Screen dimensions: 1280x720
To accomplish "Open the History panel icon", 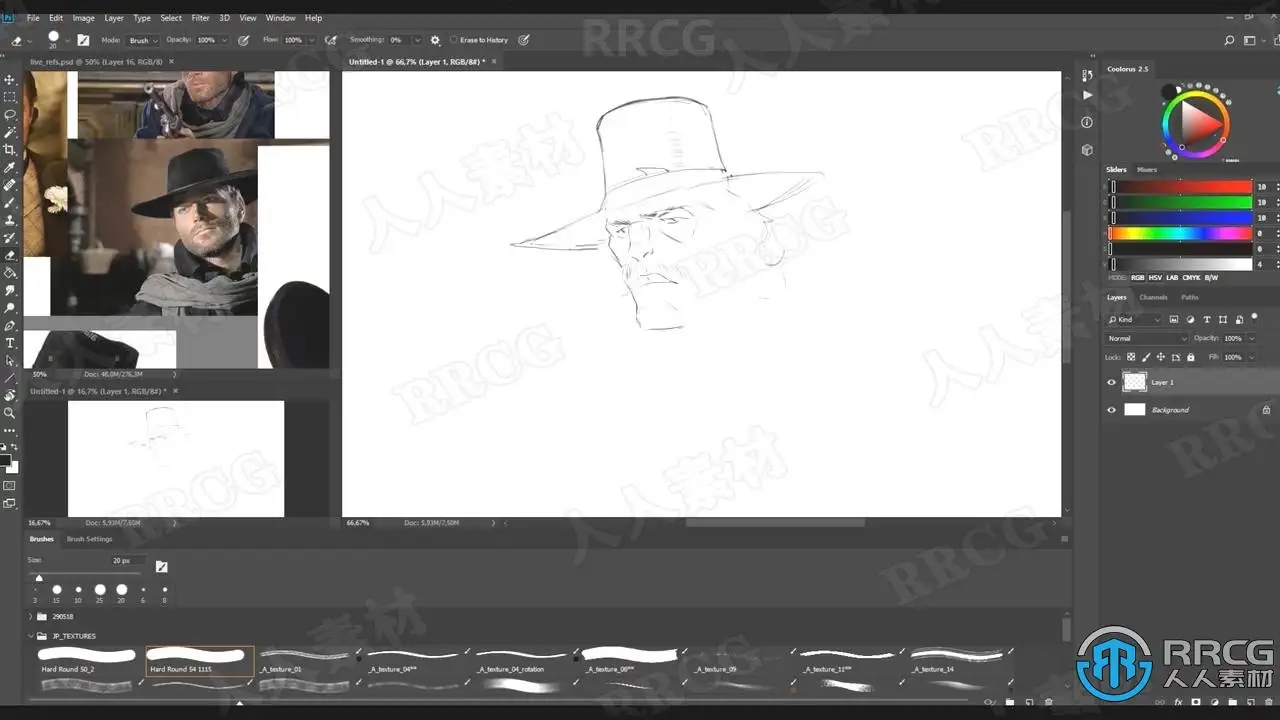I will (x=1088, y=76).
